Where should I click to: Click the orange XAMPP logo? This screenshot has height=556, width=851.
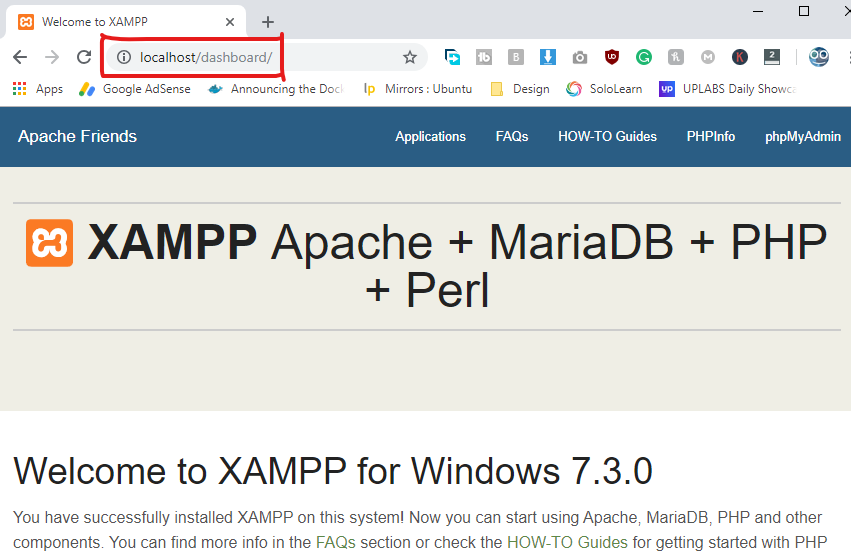click(x=49, y=243)
